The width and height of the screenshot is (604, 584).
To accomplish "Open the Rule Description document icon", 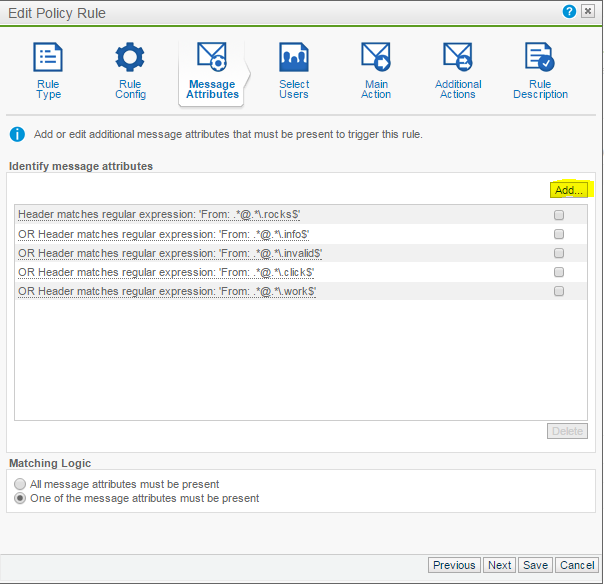I will 540,58.
